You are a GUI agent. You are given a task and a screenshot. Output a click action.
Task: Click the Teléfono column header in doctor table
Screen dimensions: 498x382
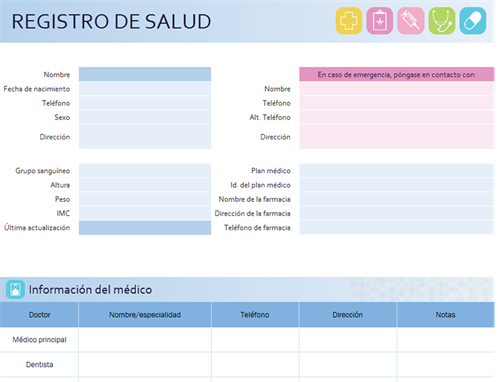255,315
